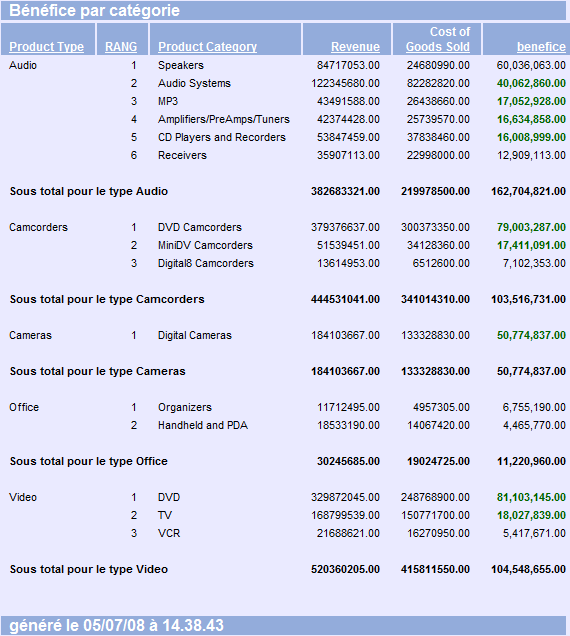
Task: Select the Speakers category cell
Action: tap(181, 65)
